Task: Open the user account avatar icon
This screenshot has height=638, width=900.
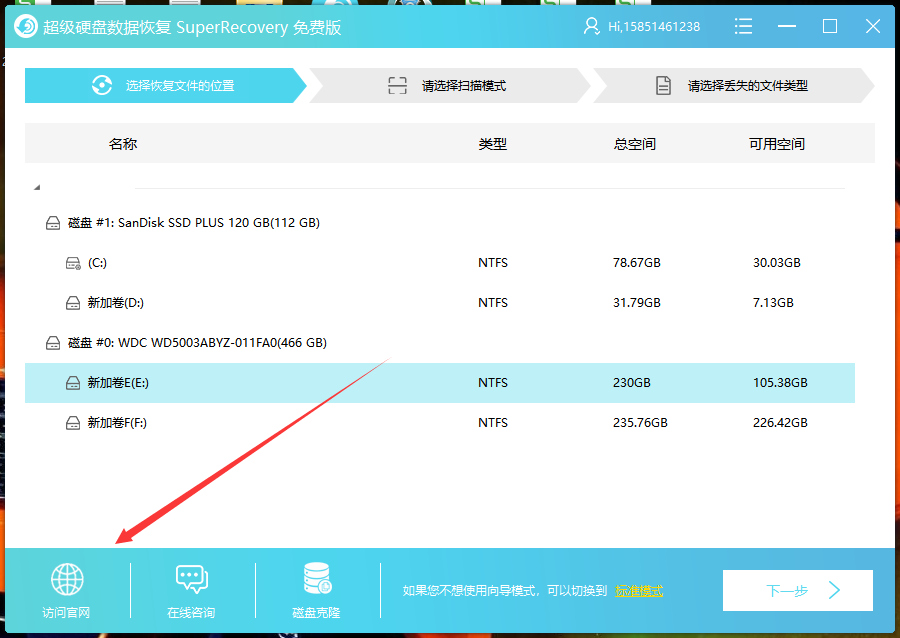Action: tap(591, 26)
